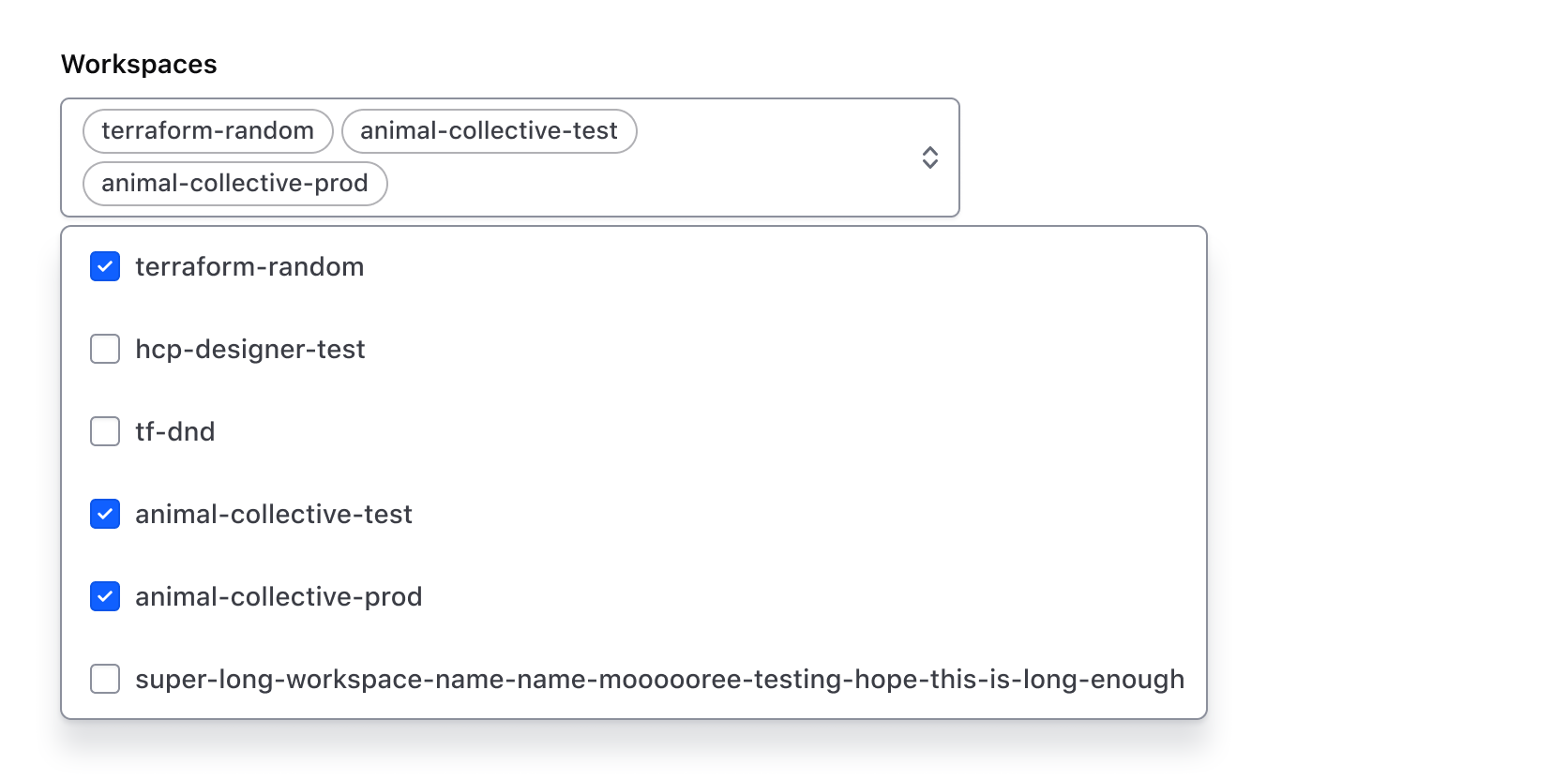Uncheck the terraform-random checkbox
Viewport: 1568px width, 780px height.
point(104,266)
